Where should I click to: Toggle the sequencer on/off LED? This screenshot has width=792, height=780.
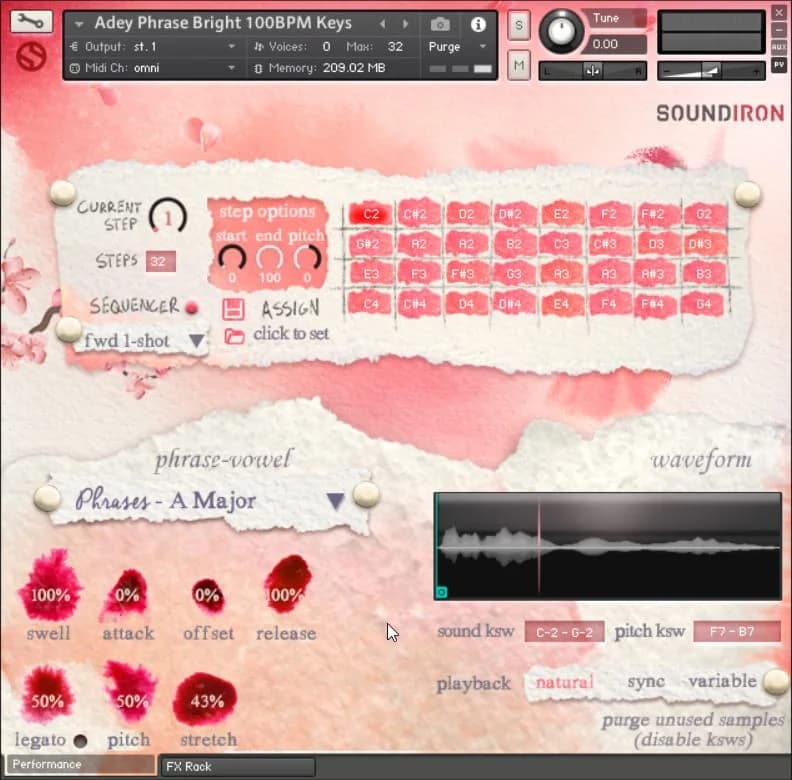tap(191, 307)
